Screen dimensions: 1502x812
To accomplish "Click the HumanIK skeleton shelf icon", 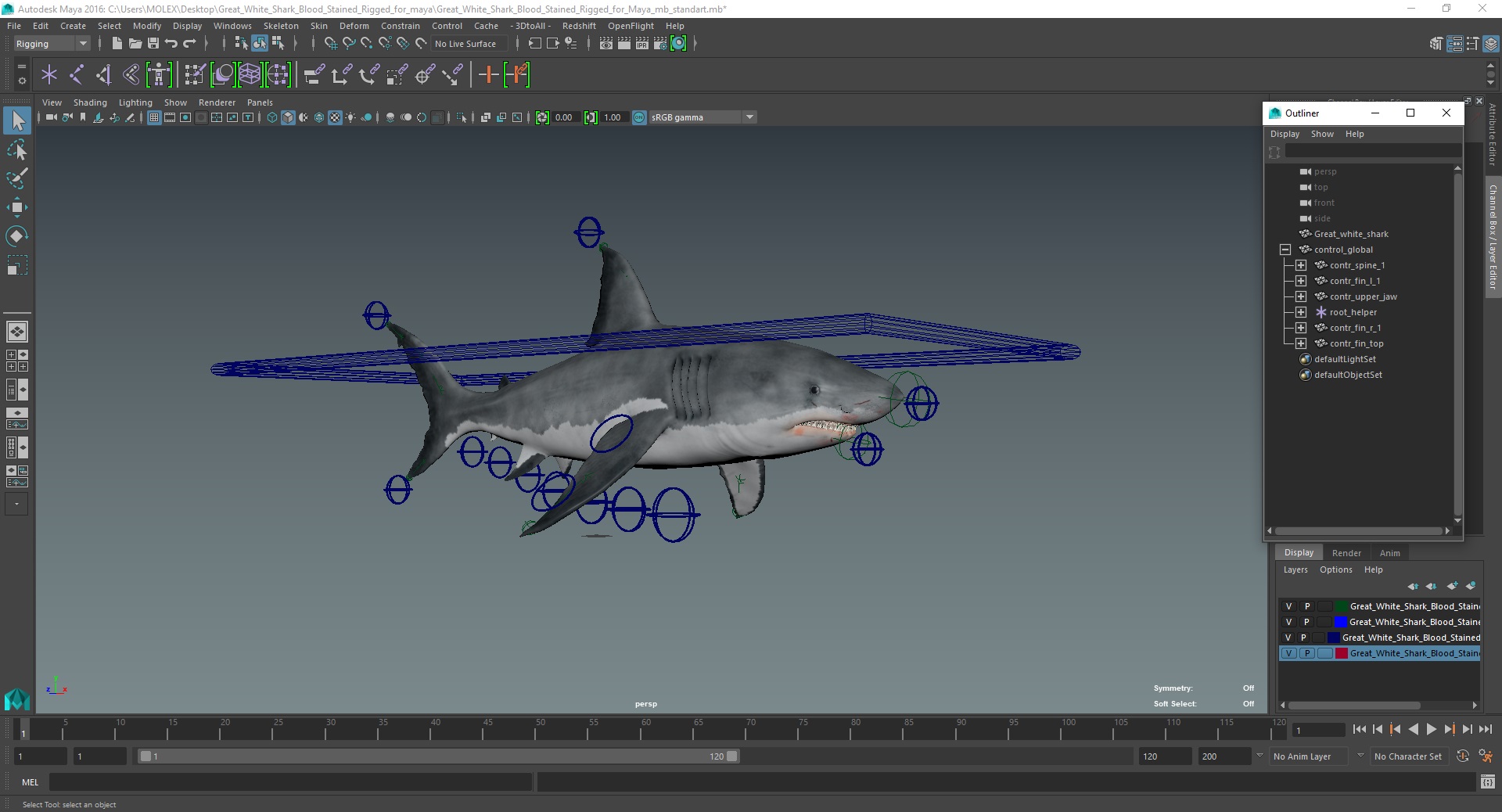I will (x=159, y=75).
